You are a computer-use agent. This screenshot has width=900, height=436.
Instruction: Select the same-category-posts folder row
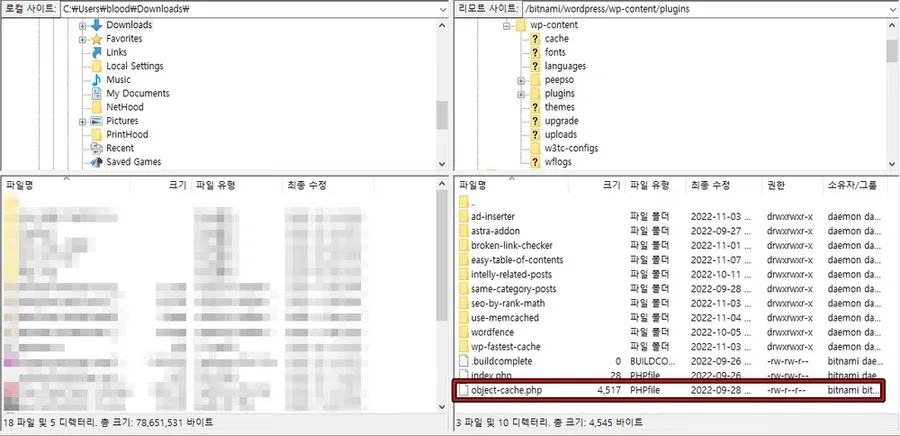point(670,289)
